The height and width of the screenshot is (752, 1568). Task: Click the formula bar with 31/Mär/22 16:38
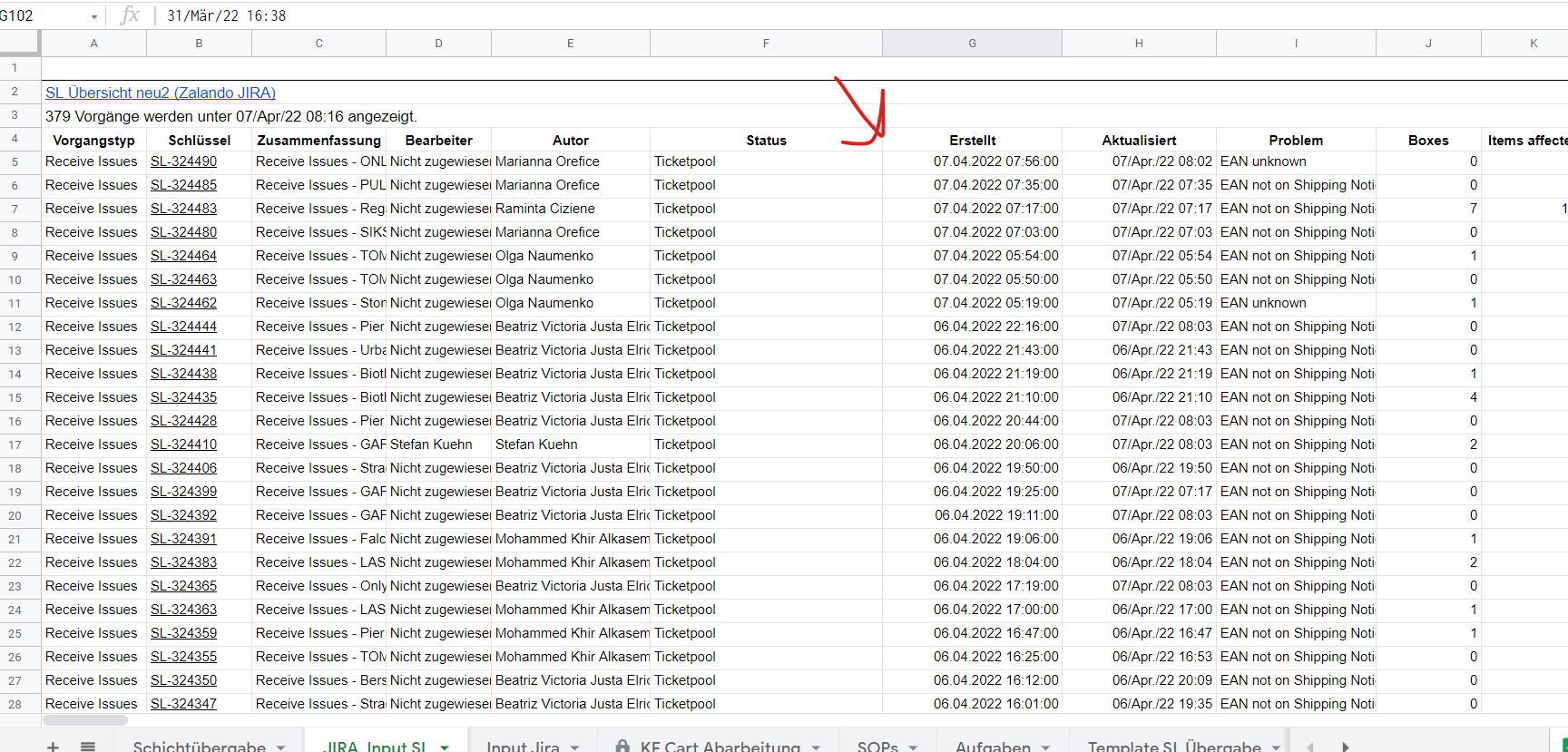point(862,15)
